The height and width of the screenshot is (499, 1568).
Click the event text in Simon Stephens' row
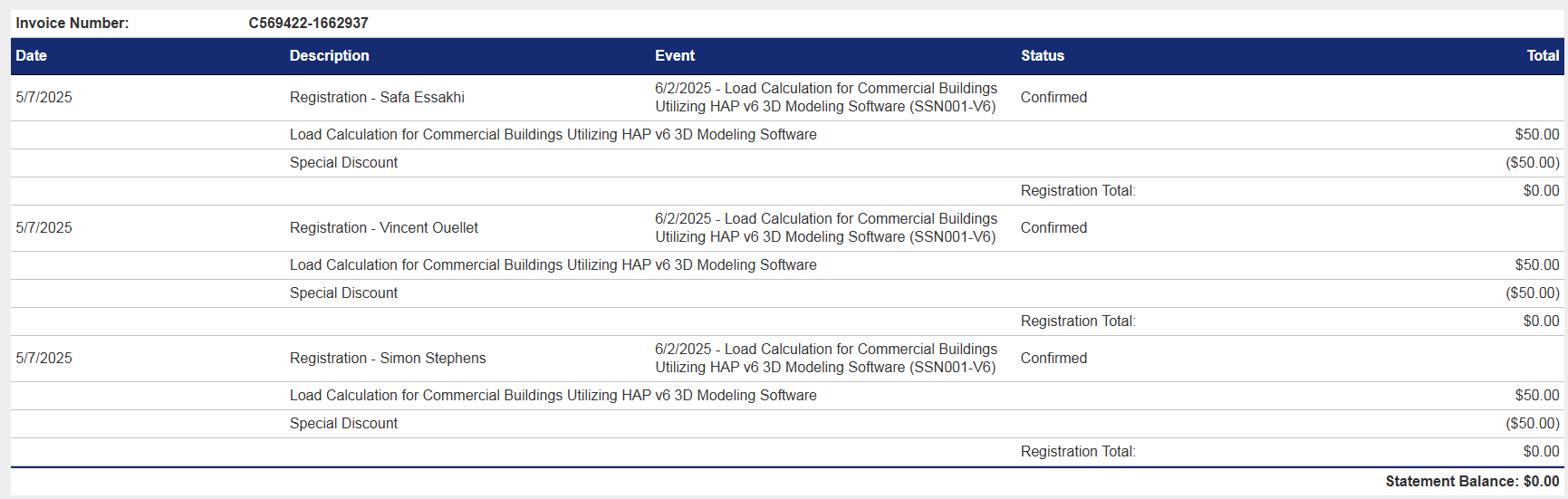pyautogui.click(x=825, y=359)
